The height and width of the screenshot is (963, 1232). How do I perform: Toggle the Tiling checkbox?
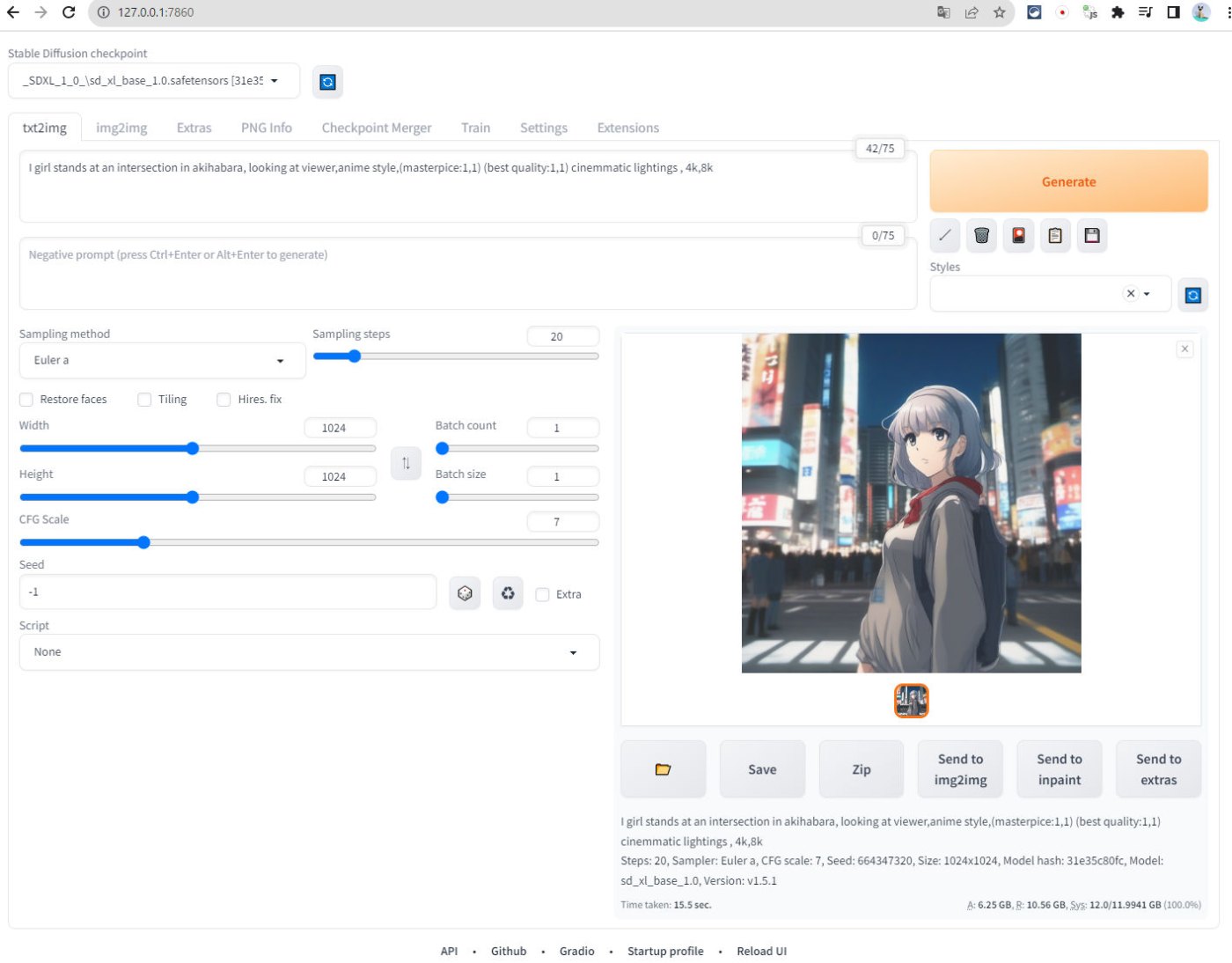[145, 400]
